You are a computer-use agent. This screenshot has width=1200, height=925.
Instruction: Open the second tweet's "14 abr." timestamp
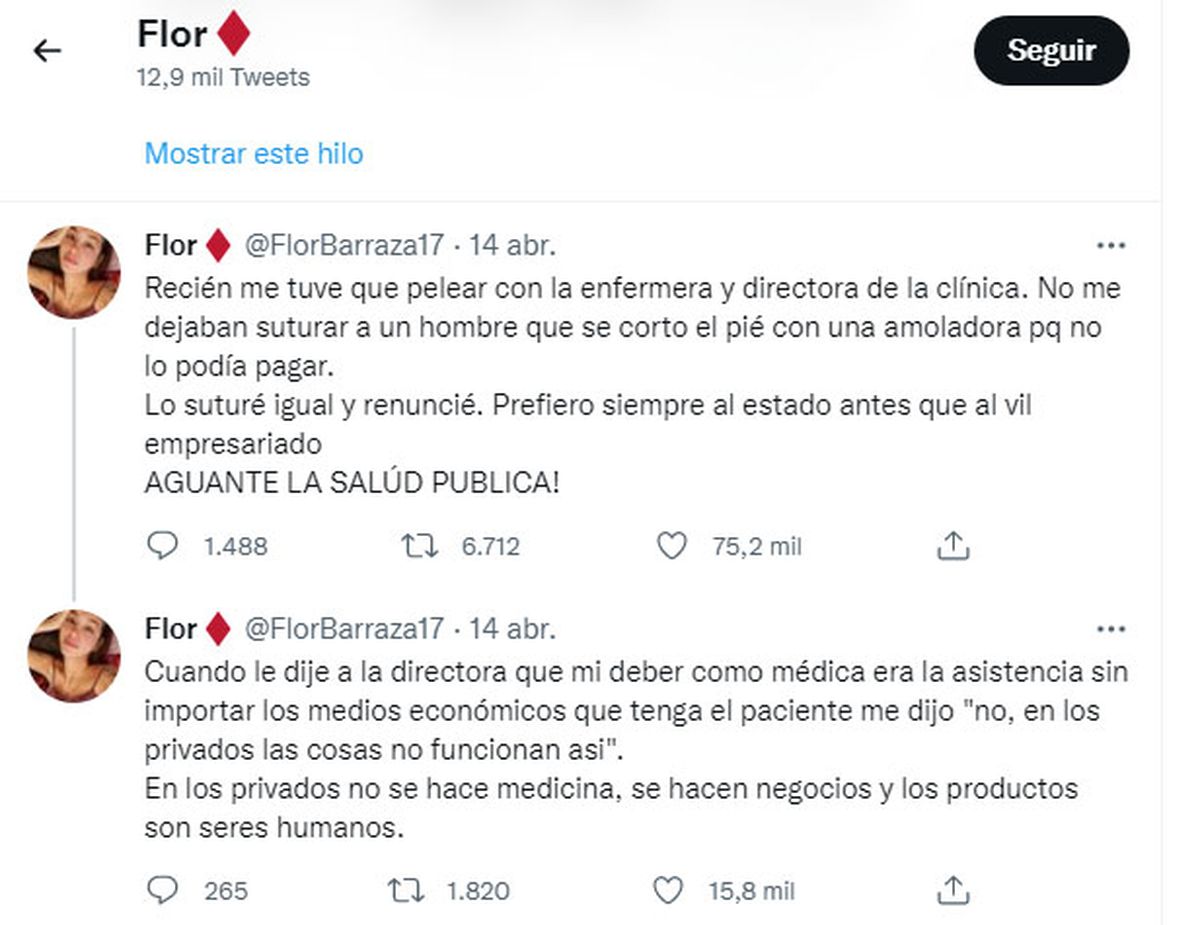click(x=512, y=629)
